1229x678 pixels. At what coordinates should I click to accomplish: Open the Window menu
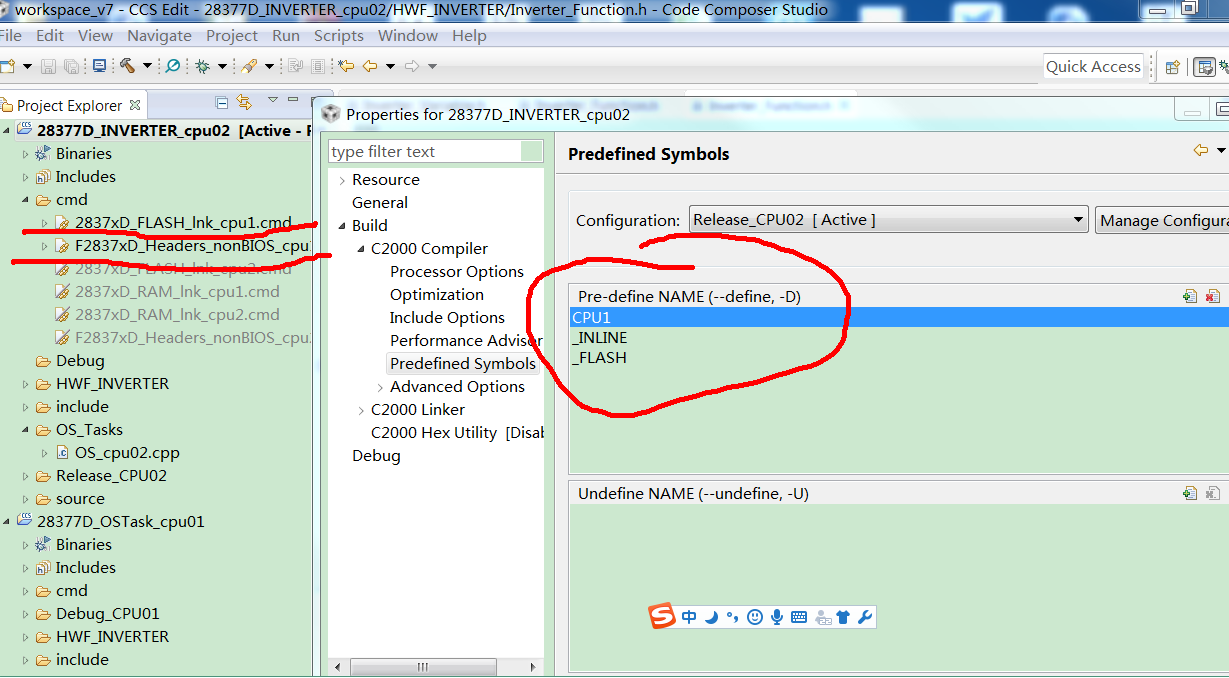(x=408, y=35)
